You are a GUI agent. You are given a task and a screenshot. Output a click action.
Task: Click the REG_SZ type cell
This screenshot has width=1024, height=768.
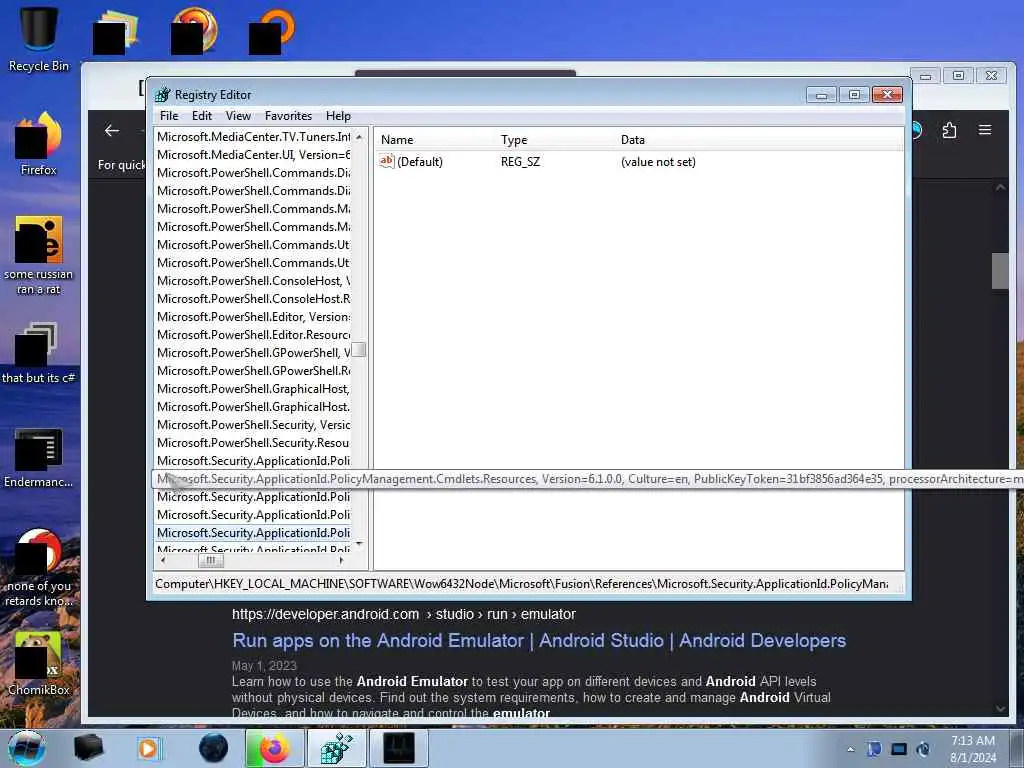pos(520,162)
